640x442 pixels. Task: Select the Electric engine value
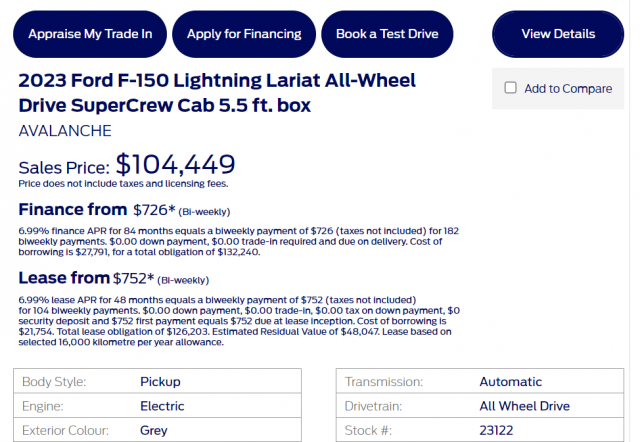tap(162, 406)
